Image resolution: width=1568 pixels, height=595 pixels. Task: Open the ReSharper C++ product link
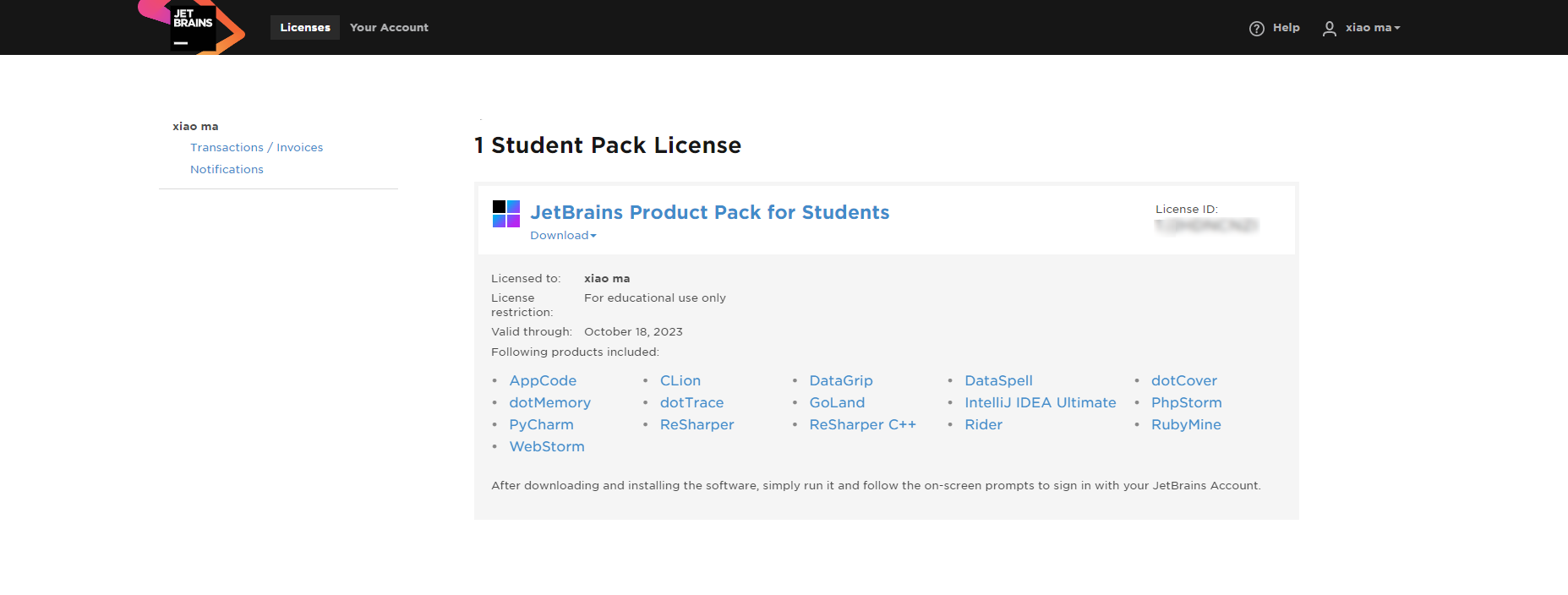pos(862,424)
